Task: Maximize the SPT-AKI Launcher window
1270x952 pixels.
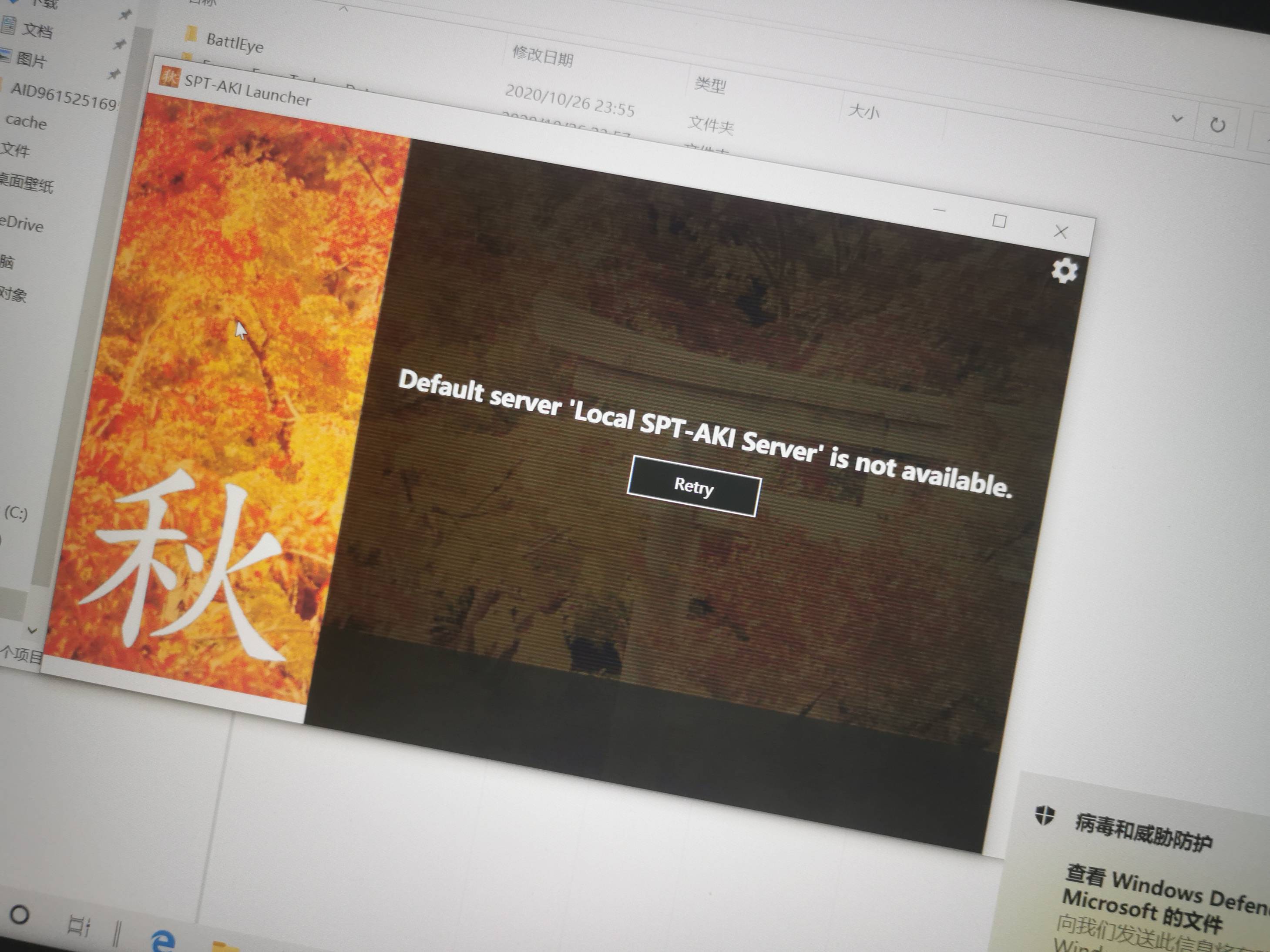Action: 999,221
